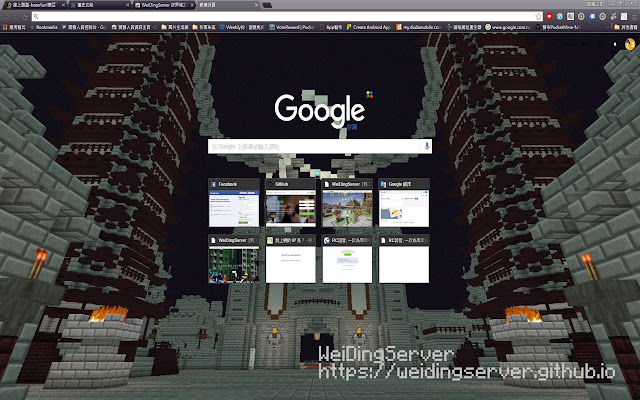640x400 pixels.
Task: Switch to the beanfun browser tab
Action: point(35,5)
